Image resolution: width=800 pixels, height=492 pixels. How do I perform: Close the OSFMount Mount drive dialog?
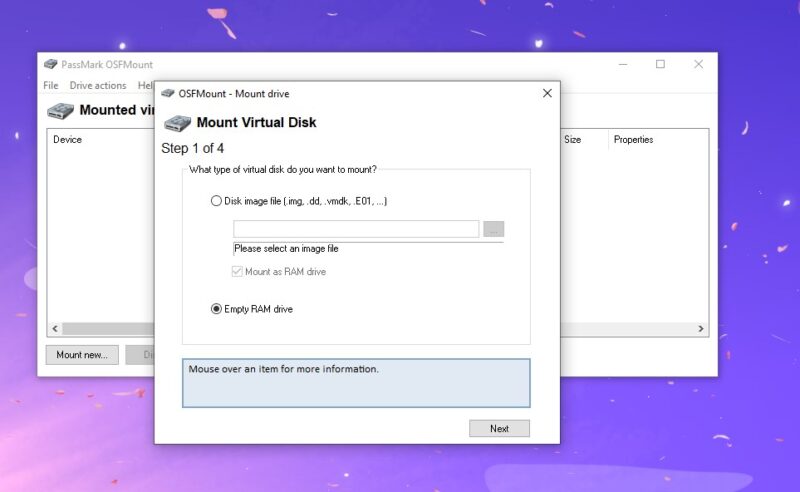547,93
